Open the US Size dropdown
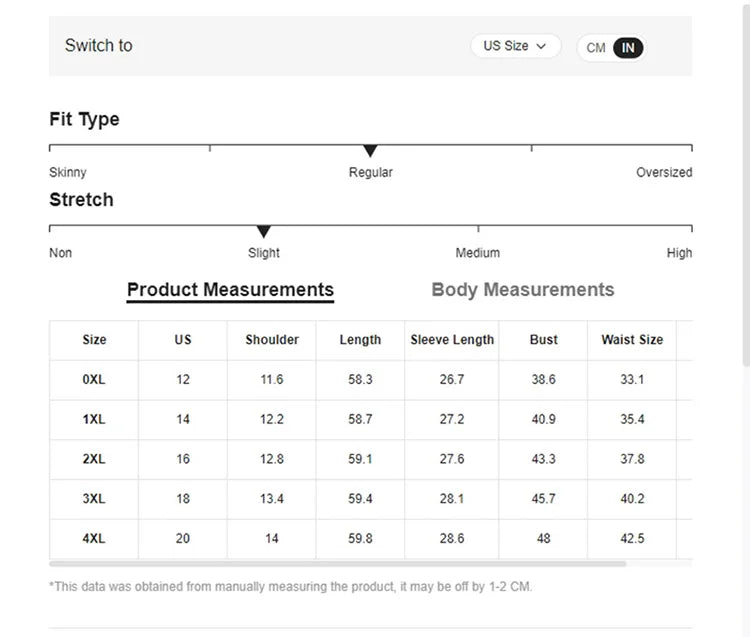Screen dimensions: 750x637 click(515, 46)
